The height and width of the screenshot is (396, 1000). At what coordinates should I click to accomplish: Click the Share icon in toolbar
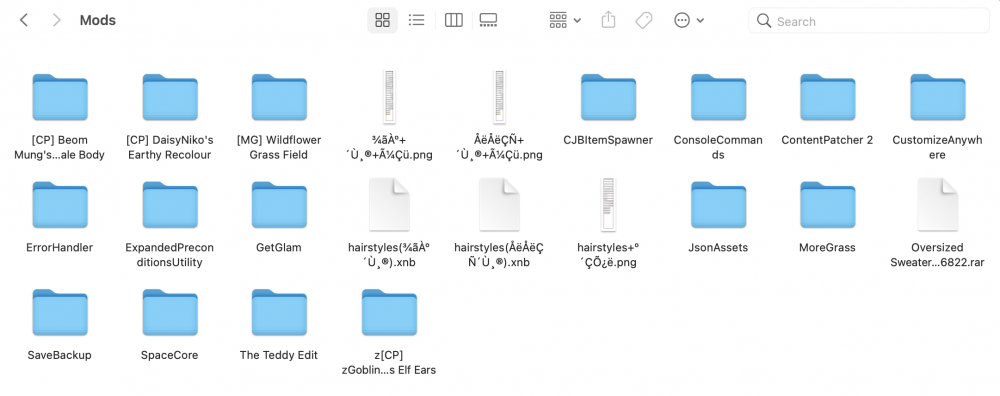click(608, 20)
